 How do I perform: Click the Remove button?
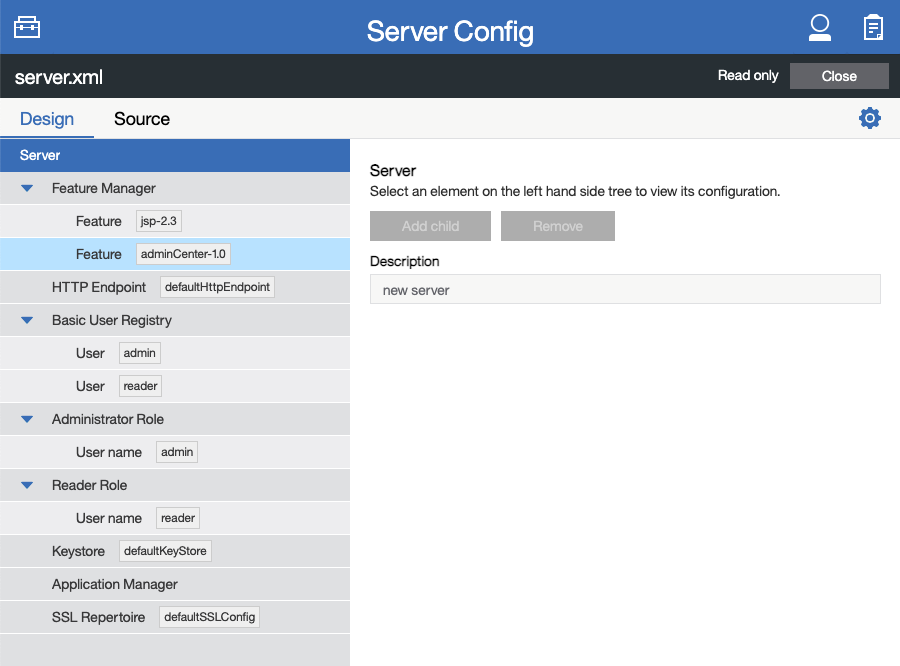557,226
